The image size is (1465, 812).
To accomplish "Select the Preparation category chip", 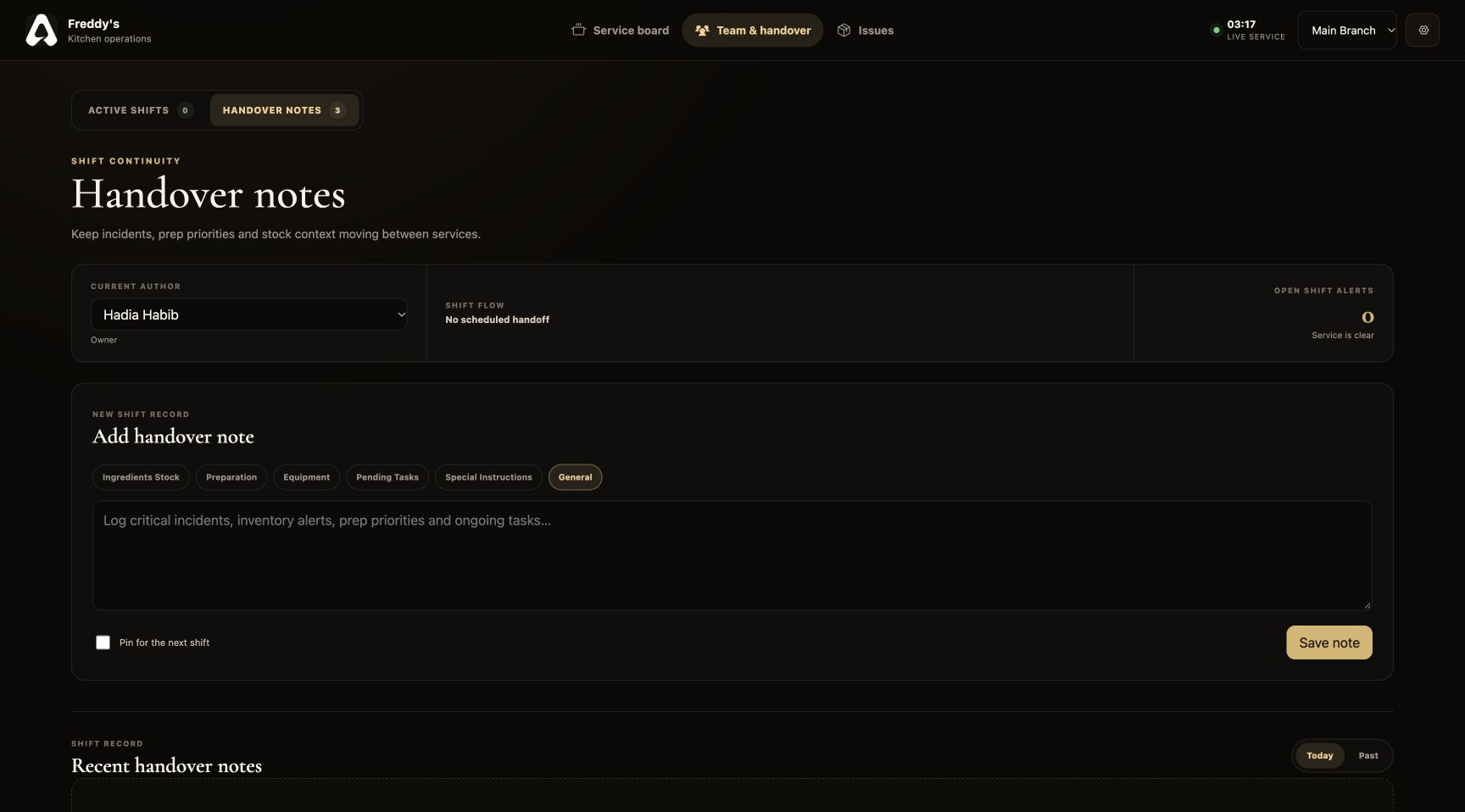I will pyautogui.click(x=231, y=477).
